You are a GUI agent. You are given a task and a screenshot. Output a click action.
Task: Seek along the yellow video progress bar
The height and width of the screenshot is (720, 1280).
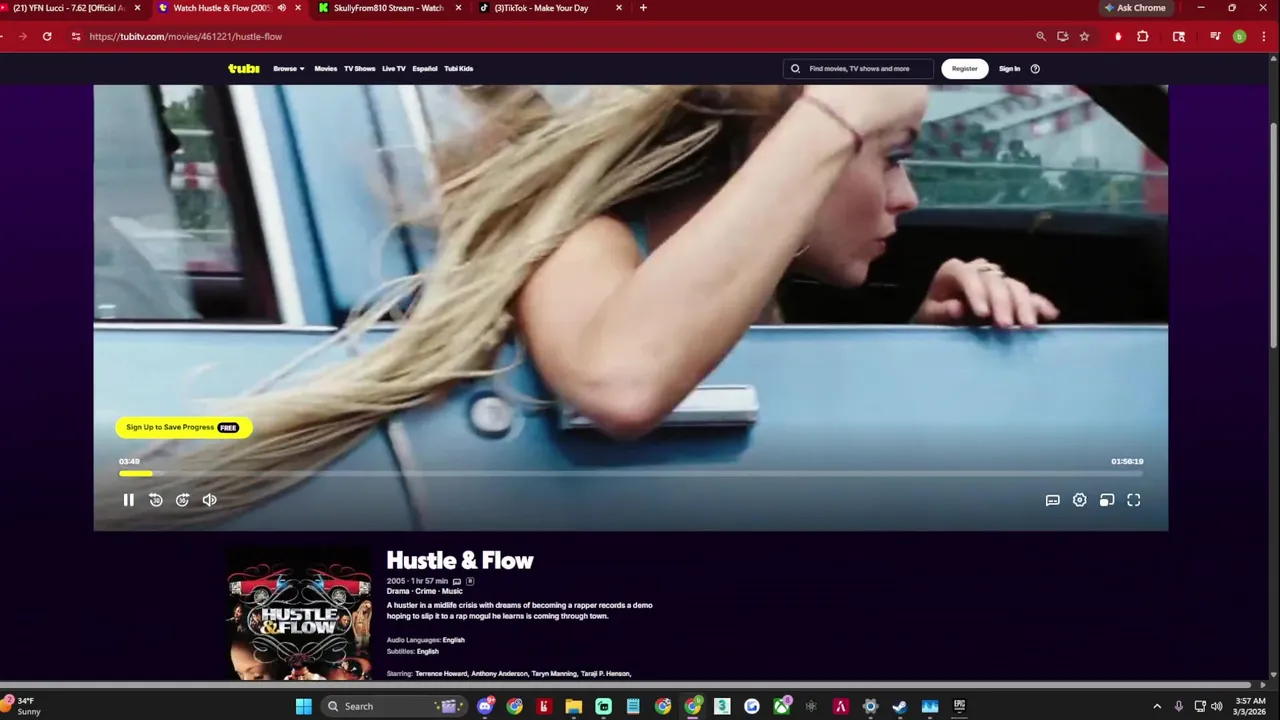tap(631, 474)
